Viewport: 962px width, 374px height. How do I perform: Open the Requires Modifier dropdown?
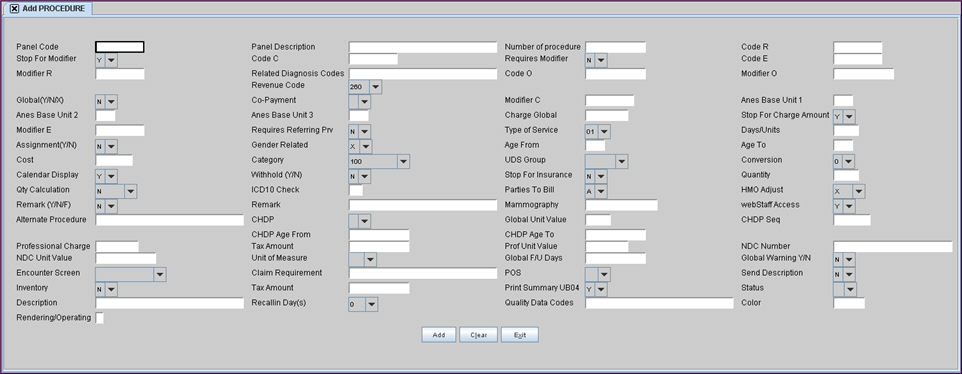click(x=601, y=60)
